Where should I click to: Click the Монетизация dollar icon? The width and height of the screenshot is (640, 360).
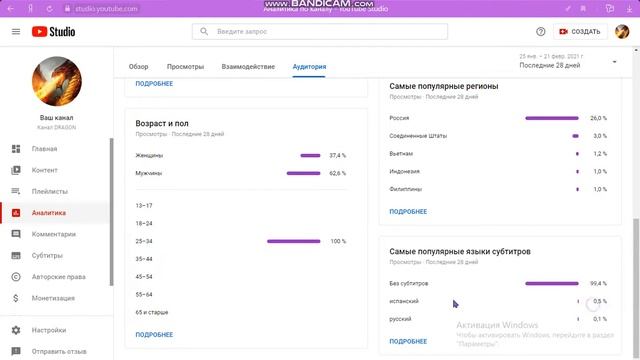coord(16,298)
